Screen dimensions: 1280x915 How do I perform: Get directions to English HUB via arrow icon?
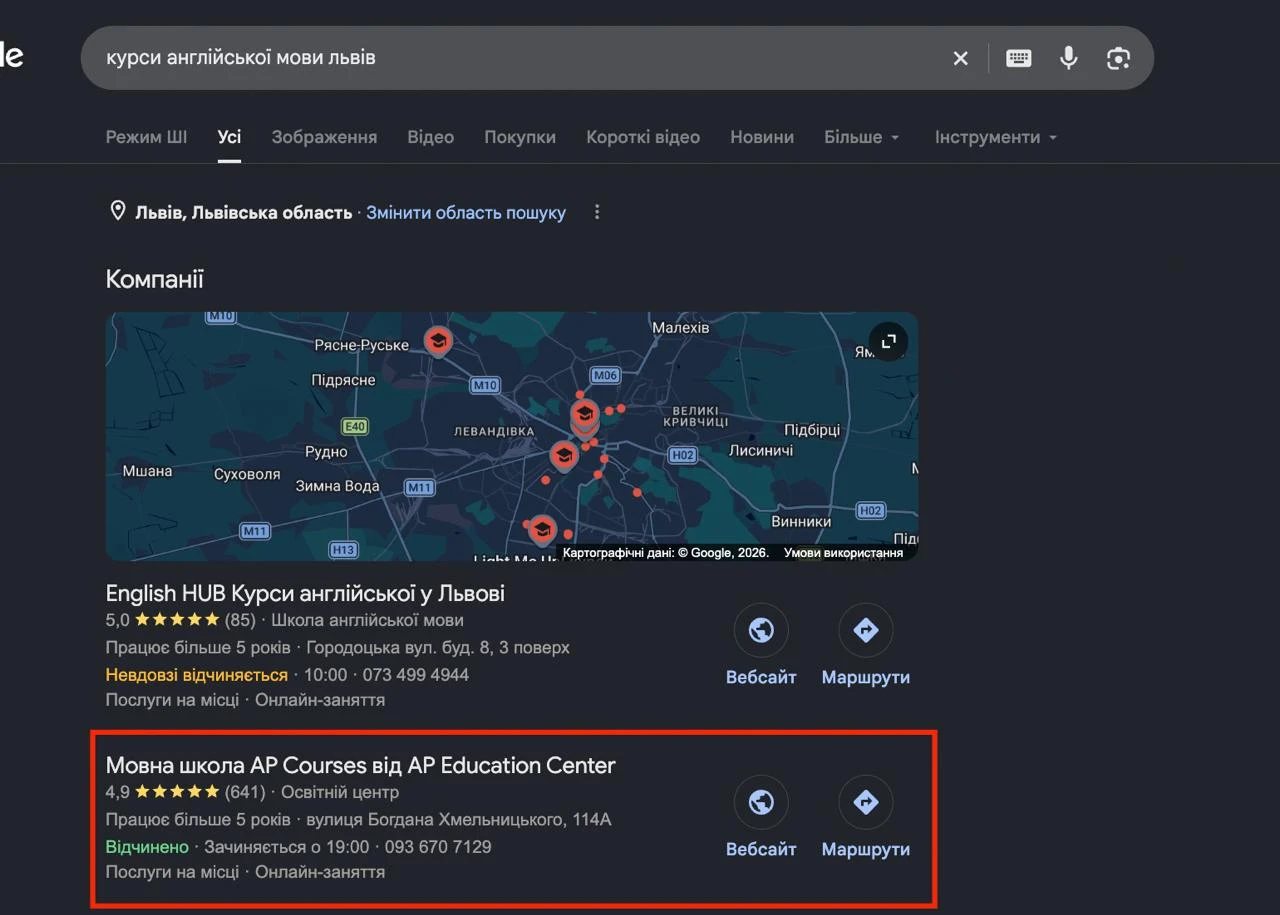coord(866,630)
